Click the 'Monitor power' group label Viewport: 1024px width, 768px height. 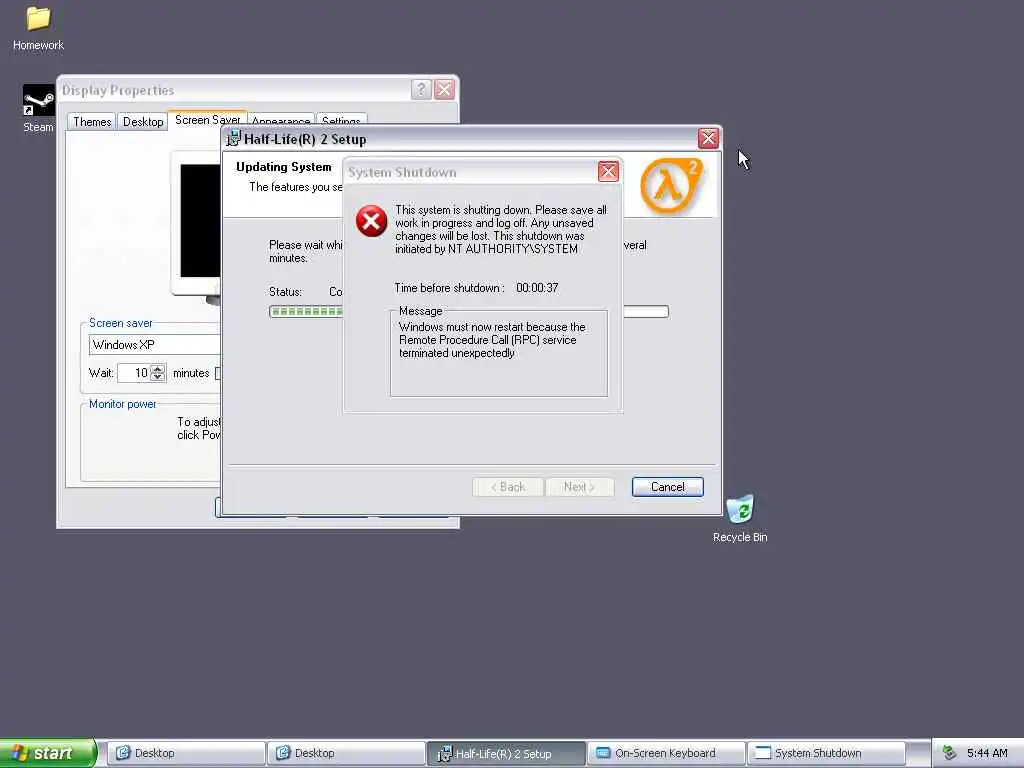point(123,404)
